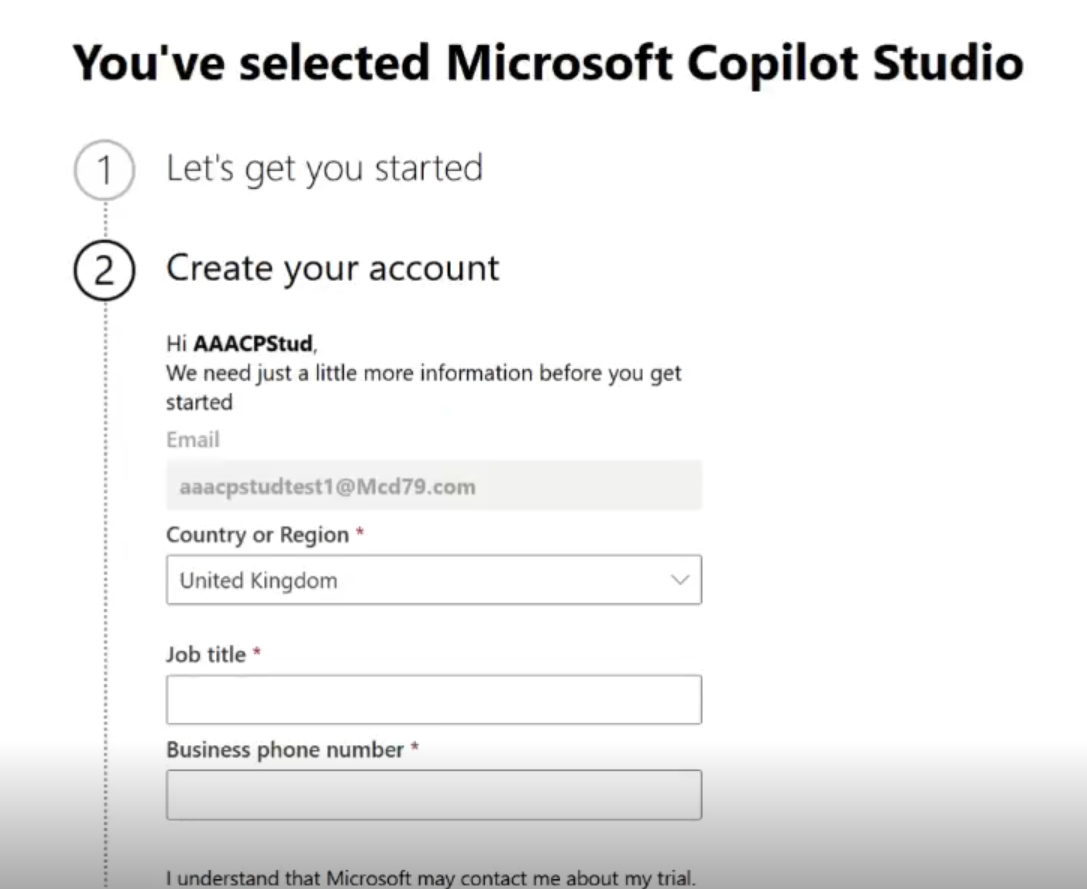Click the "Business phone number" label
This screenshot has height=889, width=1087.
285,750
